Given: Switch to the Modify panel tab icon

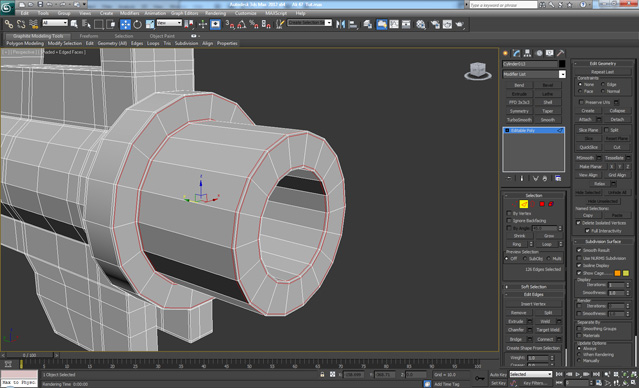Looking at the screenshot, I should (x=517, y=53).
